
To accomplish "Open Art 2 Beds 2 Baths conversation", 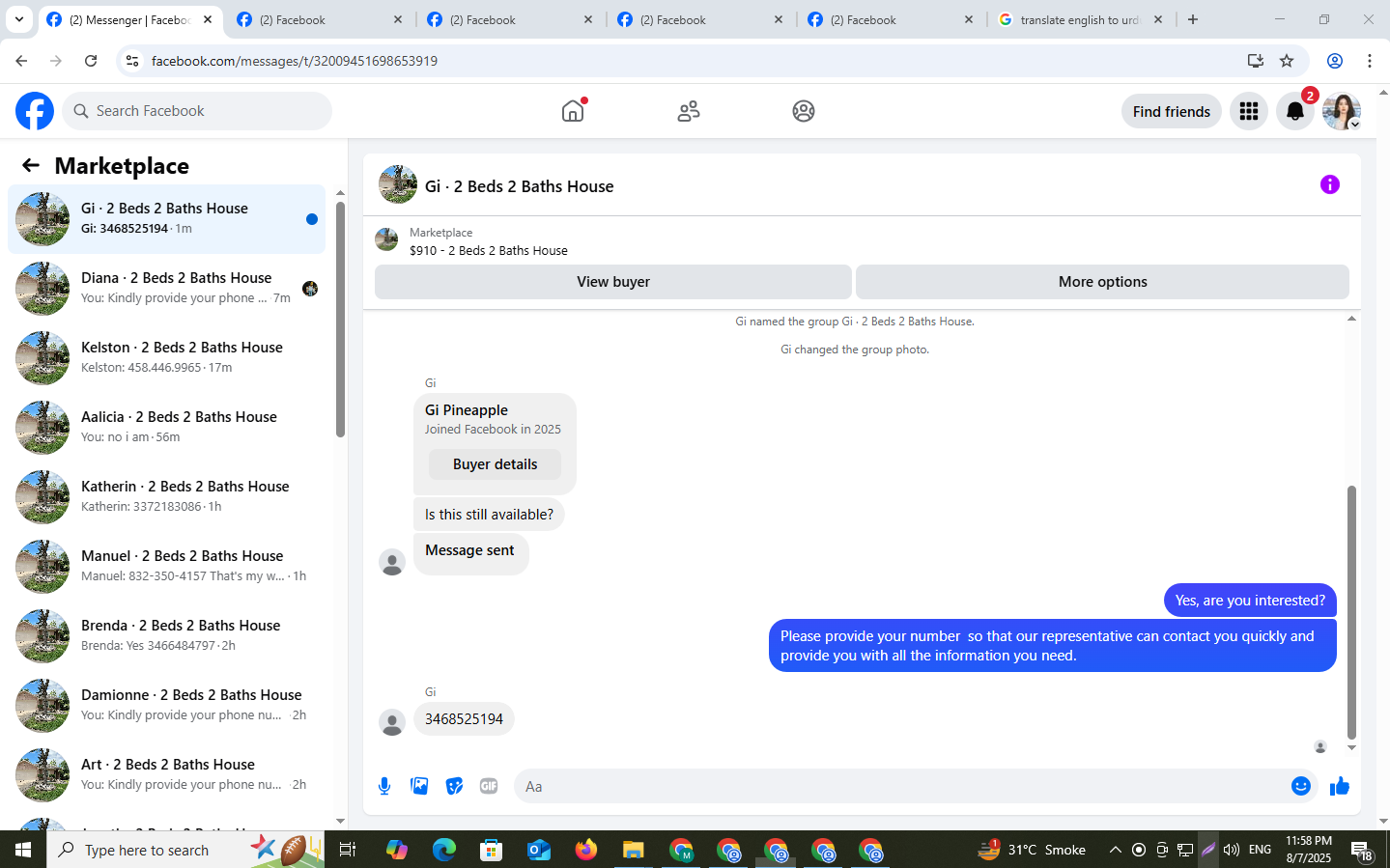I will [x=166, y=775].
